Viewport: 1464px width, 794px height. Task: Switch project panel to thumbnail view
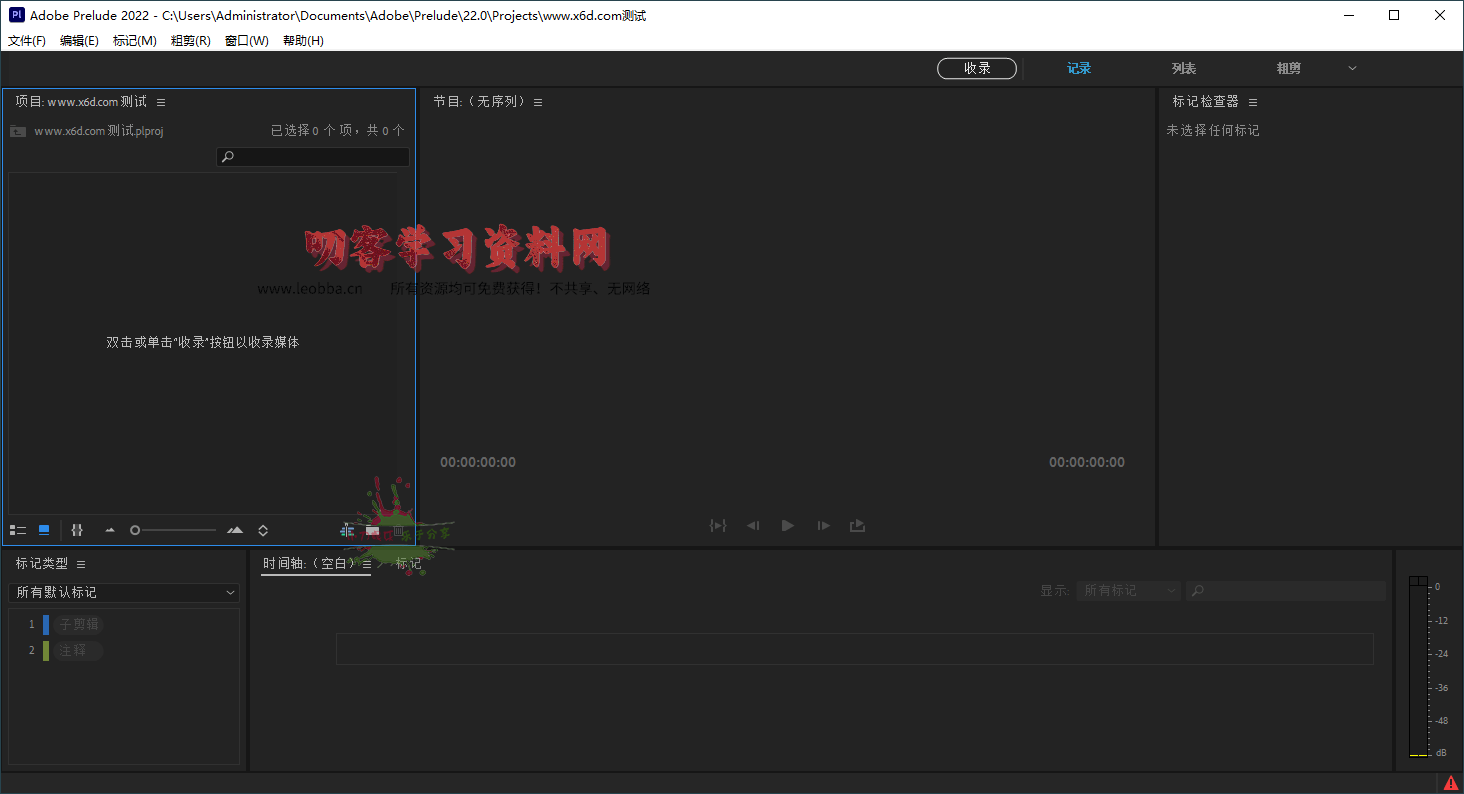[x=44, y=530]
